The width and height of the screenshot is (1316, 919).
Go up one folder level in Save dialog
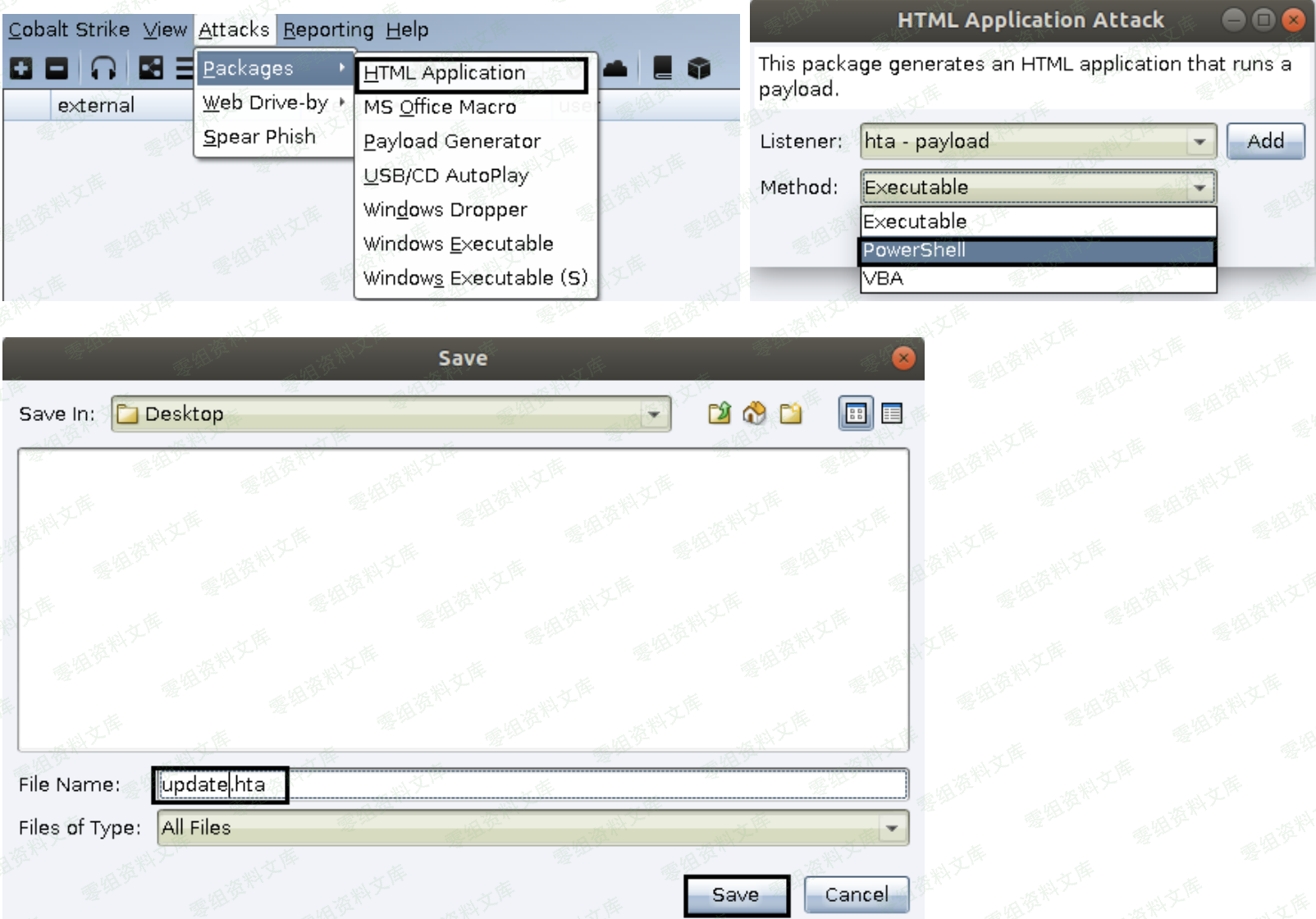(720, 414)
